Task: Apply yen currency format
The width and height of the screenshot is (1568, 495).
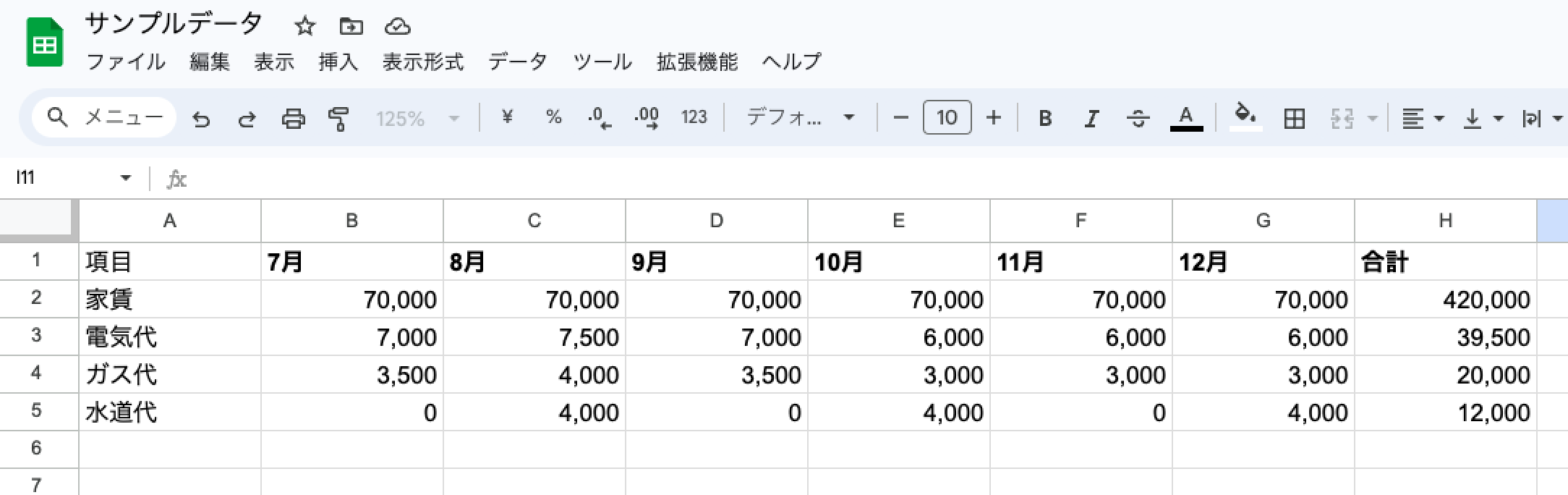Action: click(507, 117)
